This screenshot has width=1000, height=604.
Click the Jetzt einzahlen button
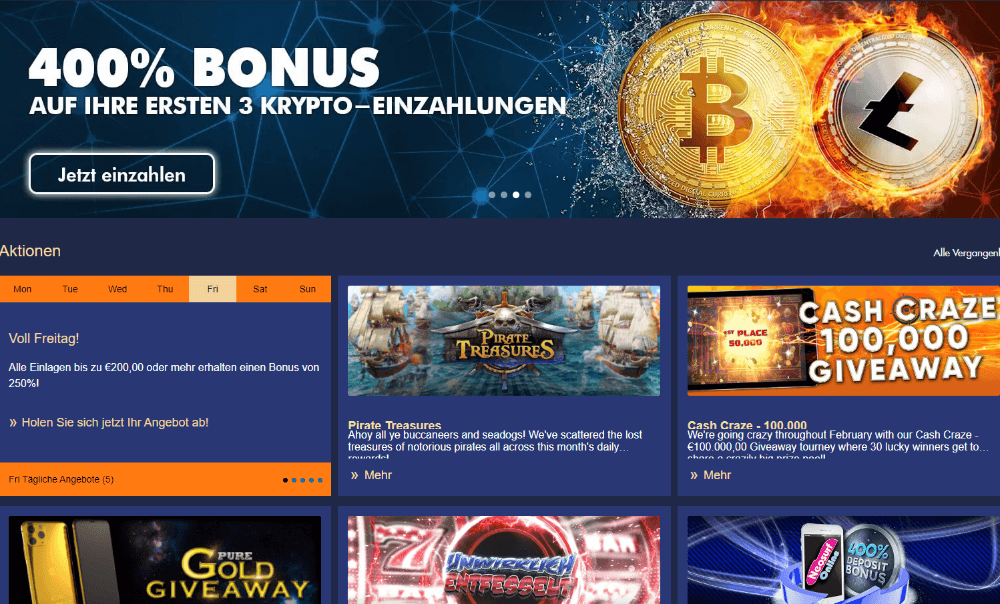point(122,173)
